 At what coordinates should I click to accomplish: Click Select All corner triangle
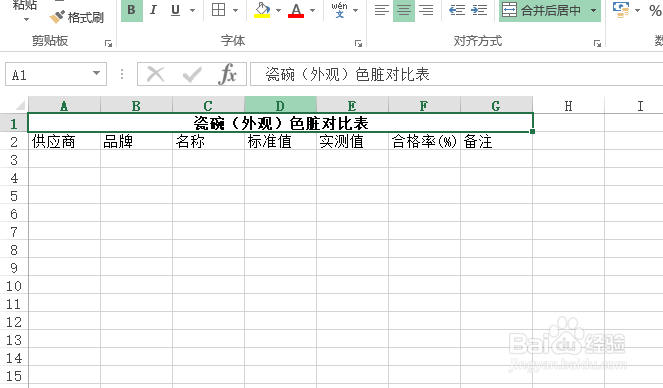(20, 105)
